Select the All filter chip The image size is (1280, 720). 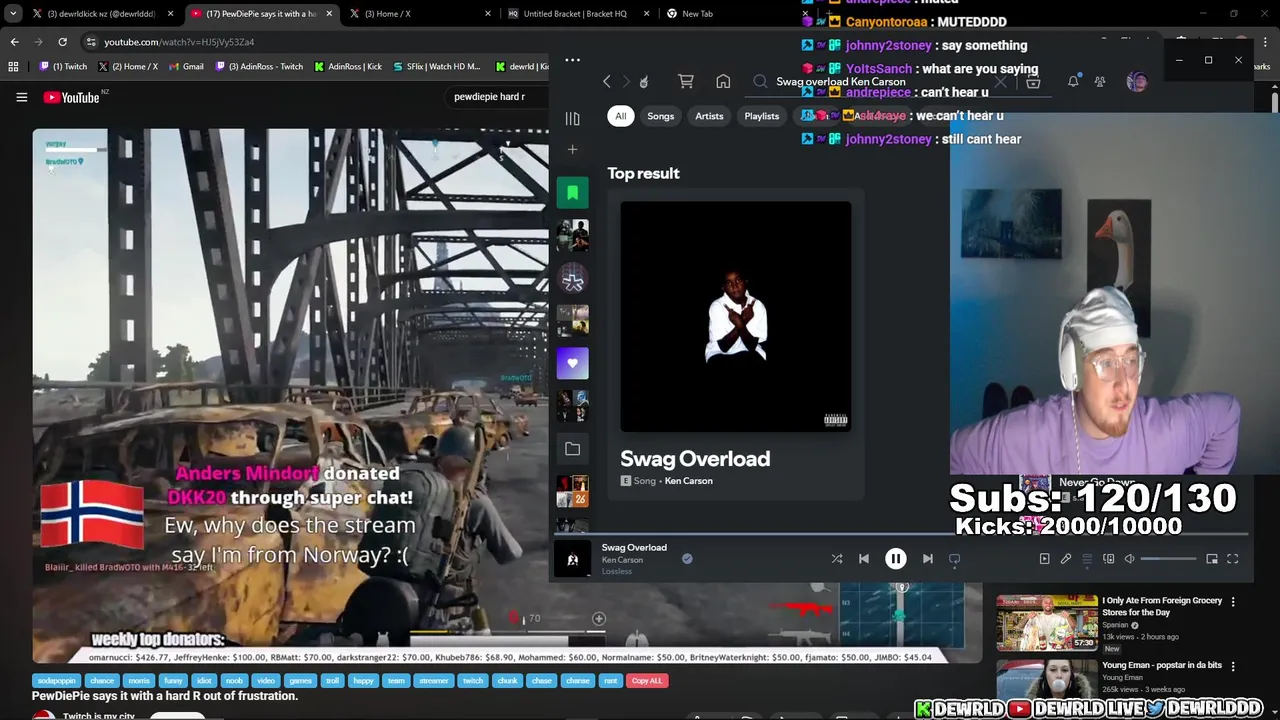(x=620, y=116)
